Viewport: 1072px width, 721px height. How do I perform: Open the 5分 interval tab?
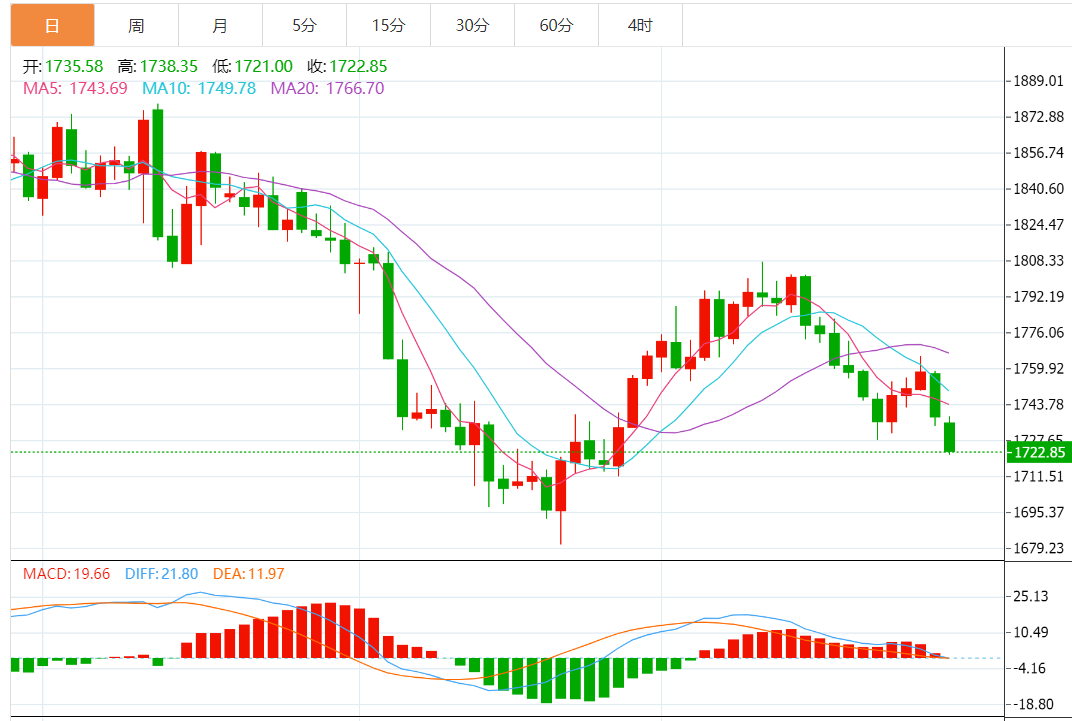(304, 25)
